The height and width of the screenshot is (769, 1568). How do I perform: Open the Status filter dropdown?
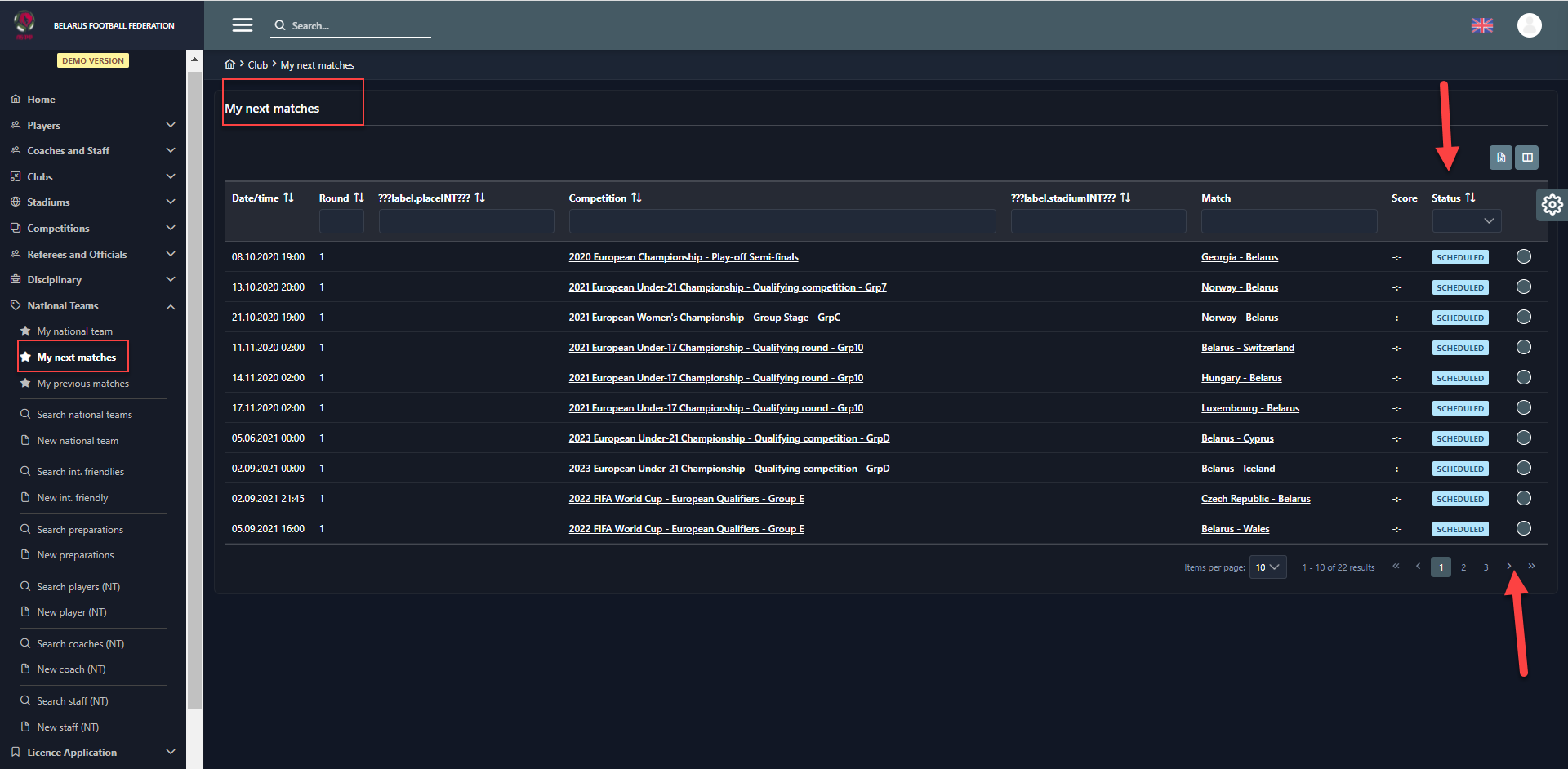coord(1466,221)
